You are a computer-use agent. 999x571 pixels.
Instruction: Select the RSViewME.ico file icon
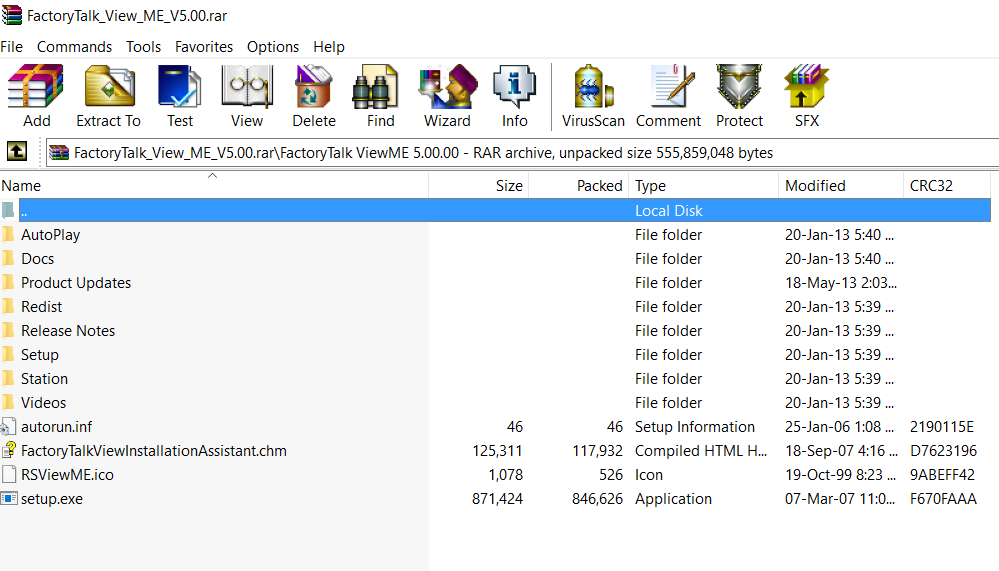(x=9, y=474)
